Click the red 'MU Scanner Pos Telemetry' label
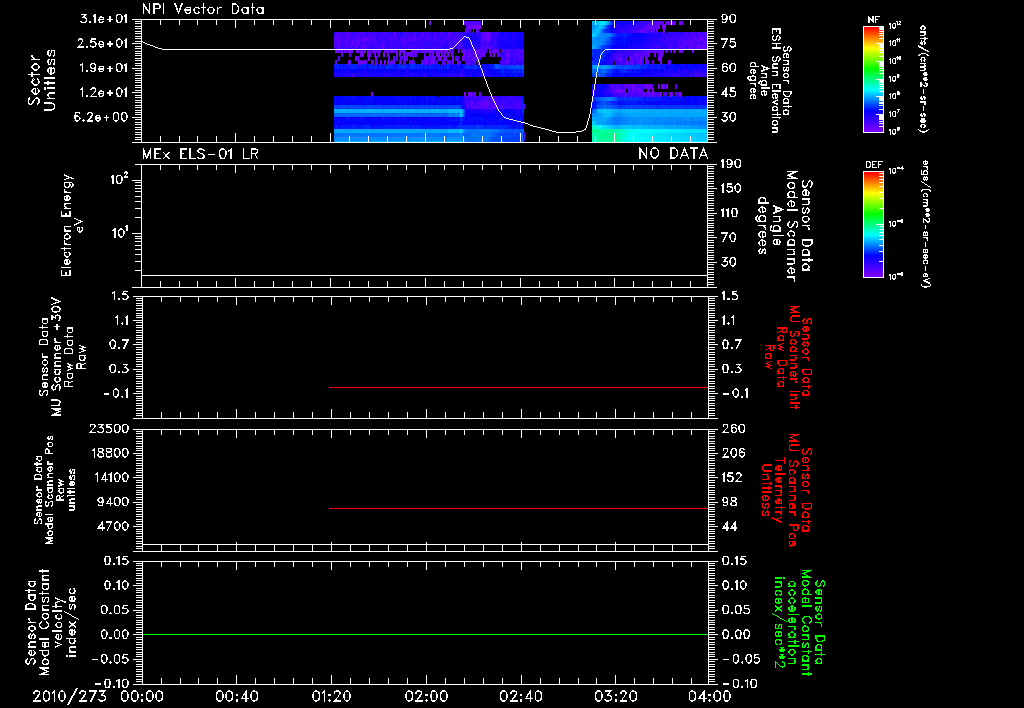Screen dimensions: 1024x708 [x=786, y=490]
